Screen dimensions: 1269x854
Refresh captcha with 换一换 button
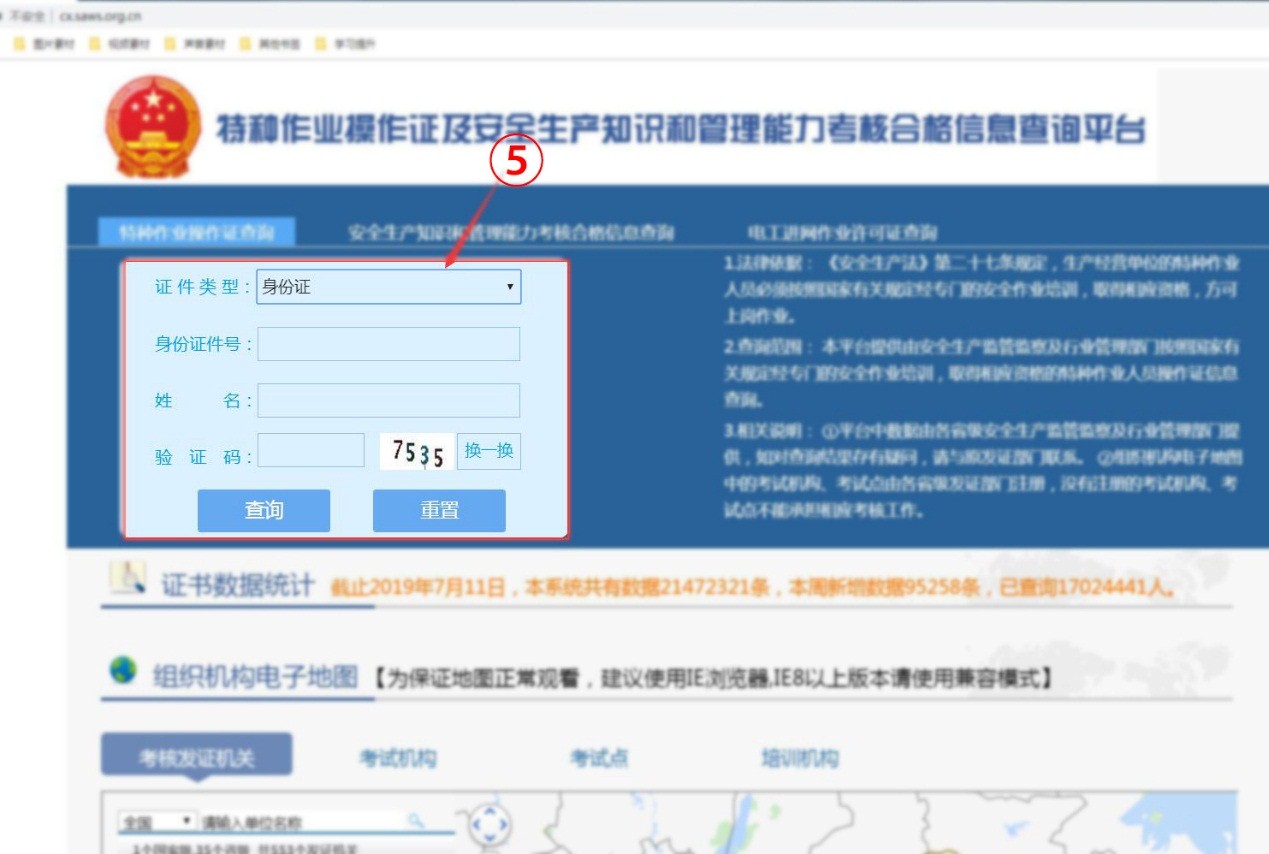coord(489,451)
